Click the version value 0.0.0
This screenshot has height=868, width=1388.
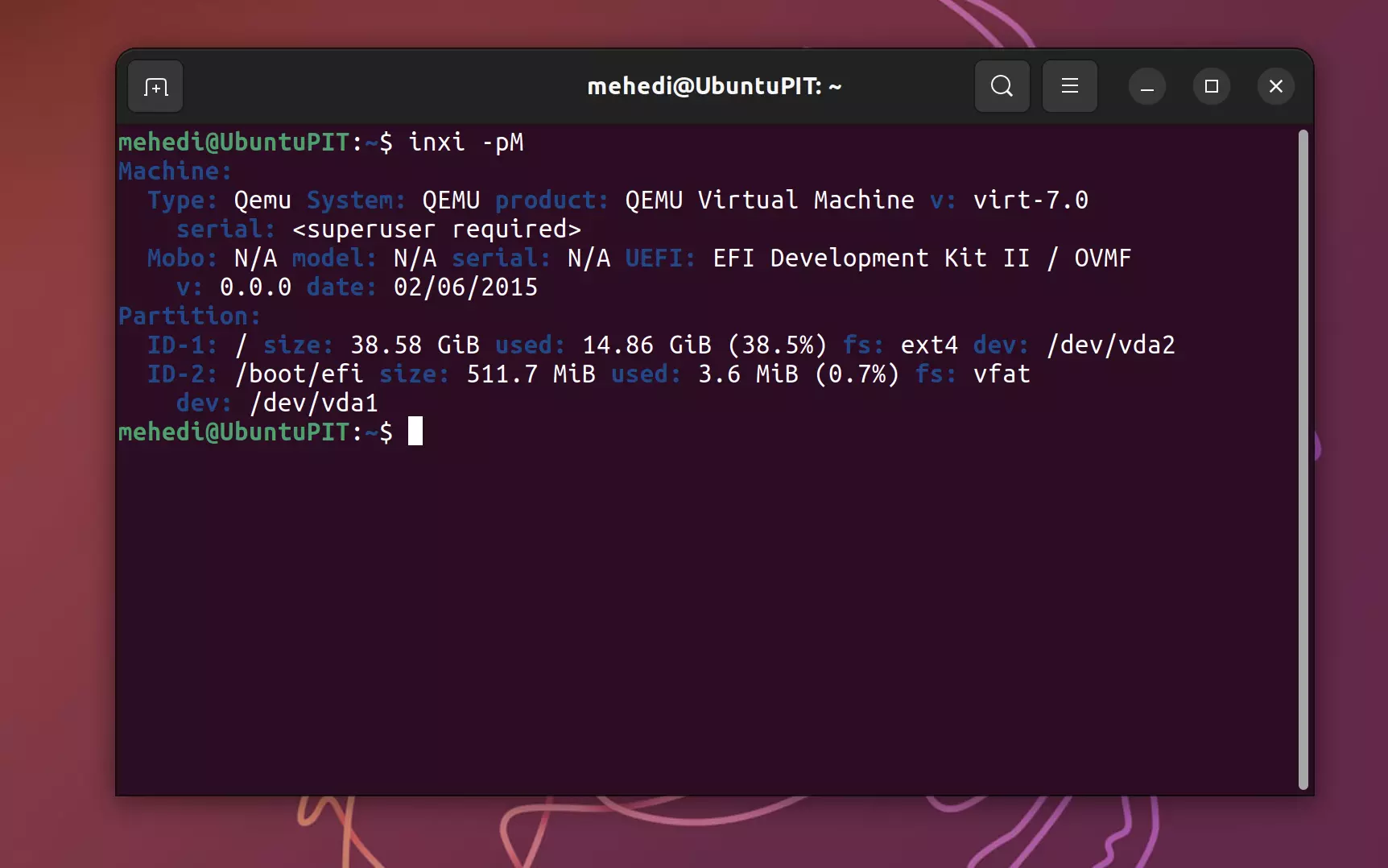point(255,287)
